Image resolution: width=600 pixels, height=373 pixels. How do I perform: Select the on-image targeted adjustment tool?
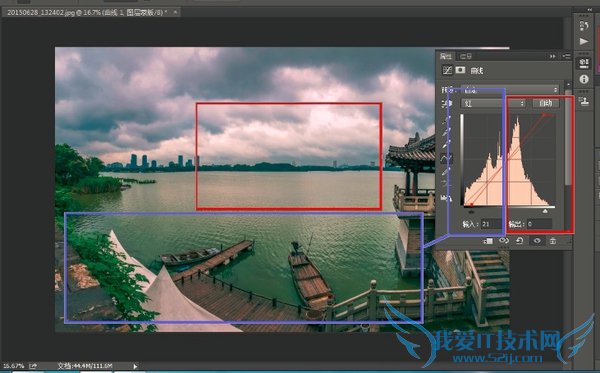click(446, 104)
